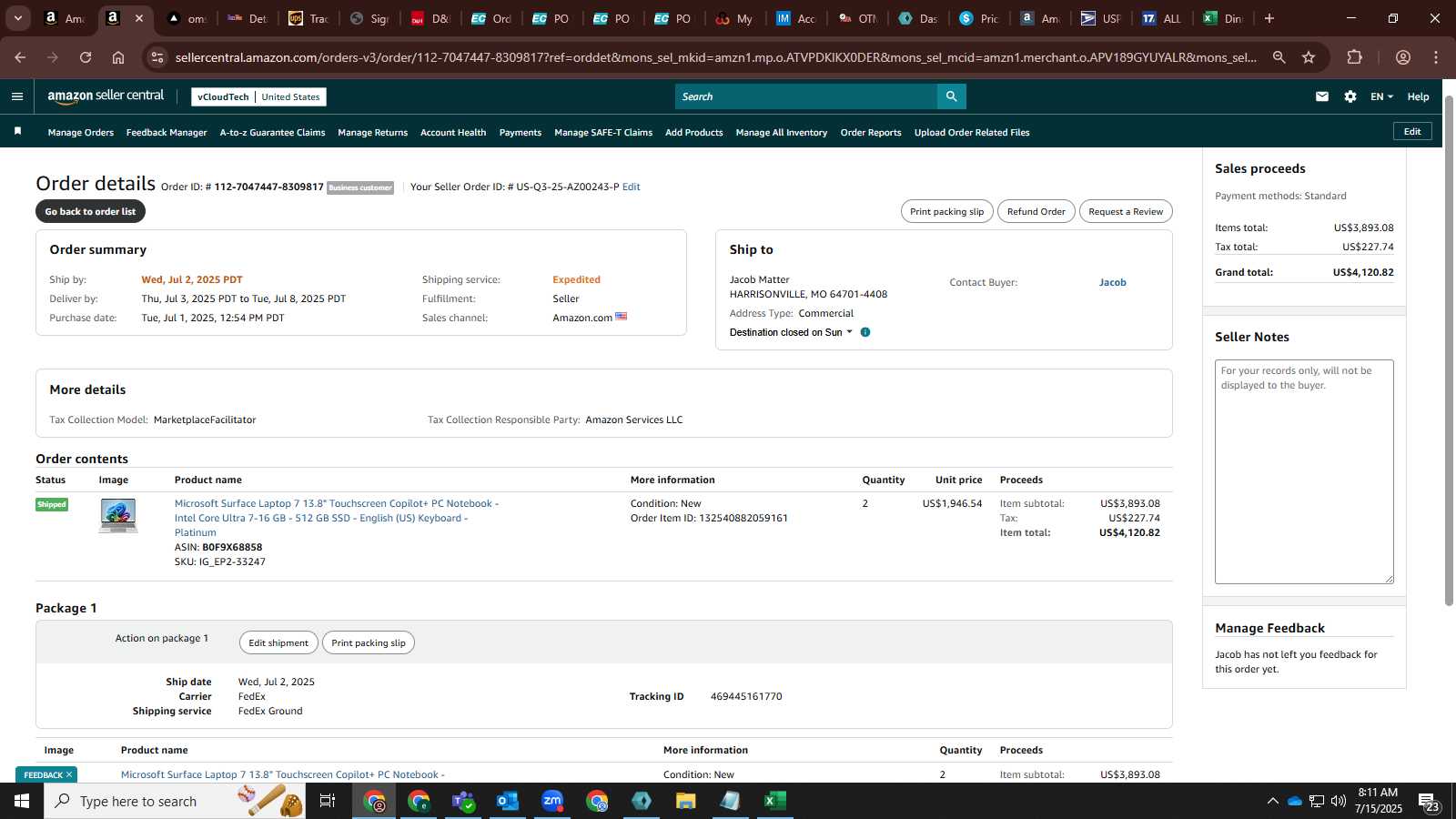Click Print packing slip in Package 1
Image resolution: width=1456 pixels, height=819 pixels.
369,642
